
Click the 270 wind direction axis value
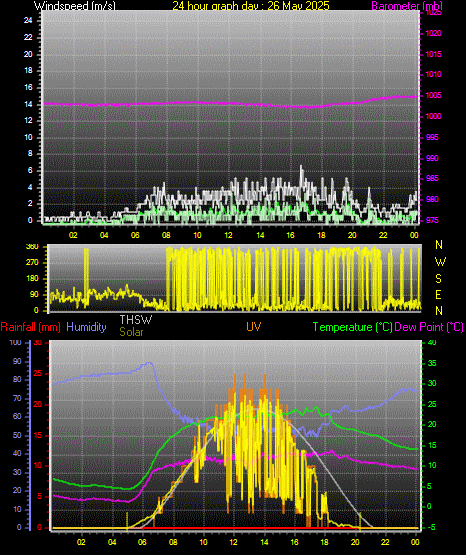[32, 263]
